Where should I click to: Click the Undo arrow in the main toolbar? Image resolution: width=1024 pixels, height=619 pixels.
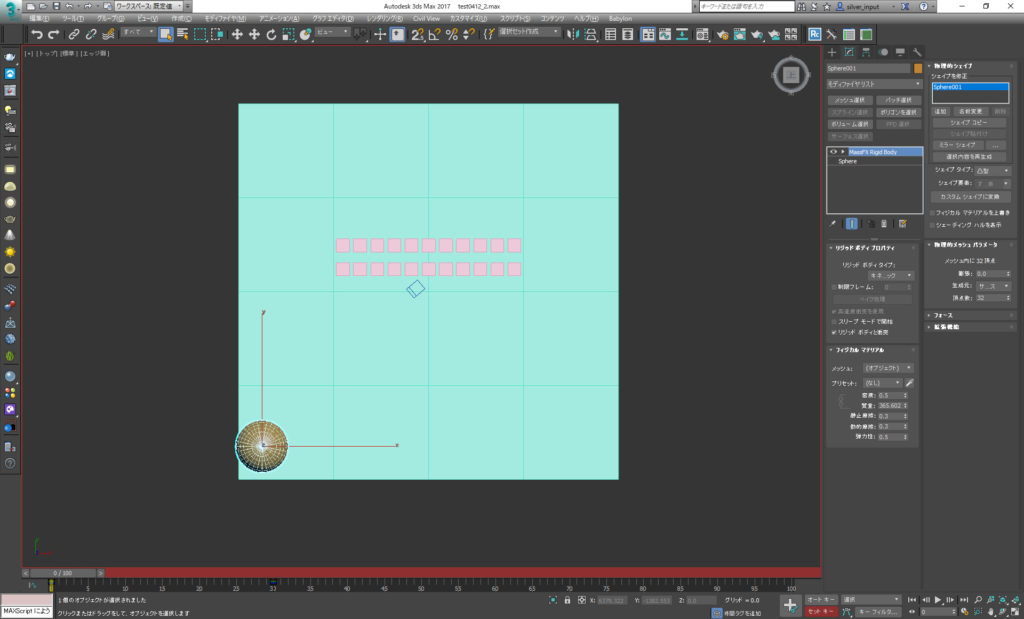37,34
